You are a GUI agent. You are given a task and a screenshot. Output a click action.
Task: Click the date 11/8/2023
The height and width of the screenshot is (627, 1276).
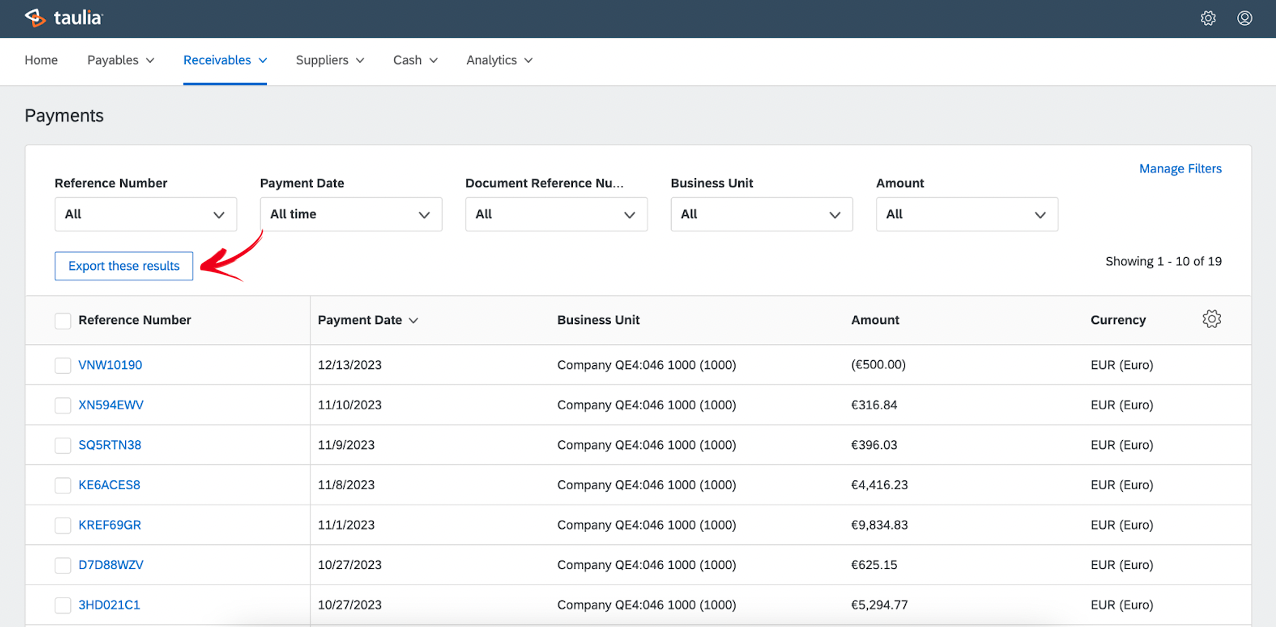pyautogui.click(x=346, y=485)
